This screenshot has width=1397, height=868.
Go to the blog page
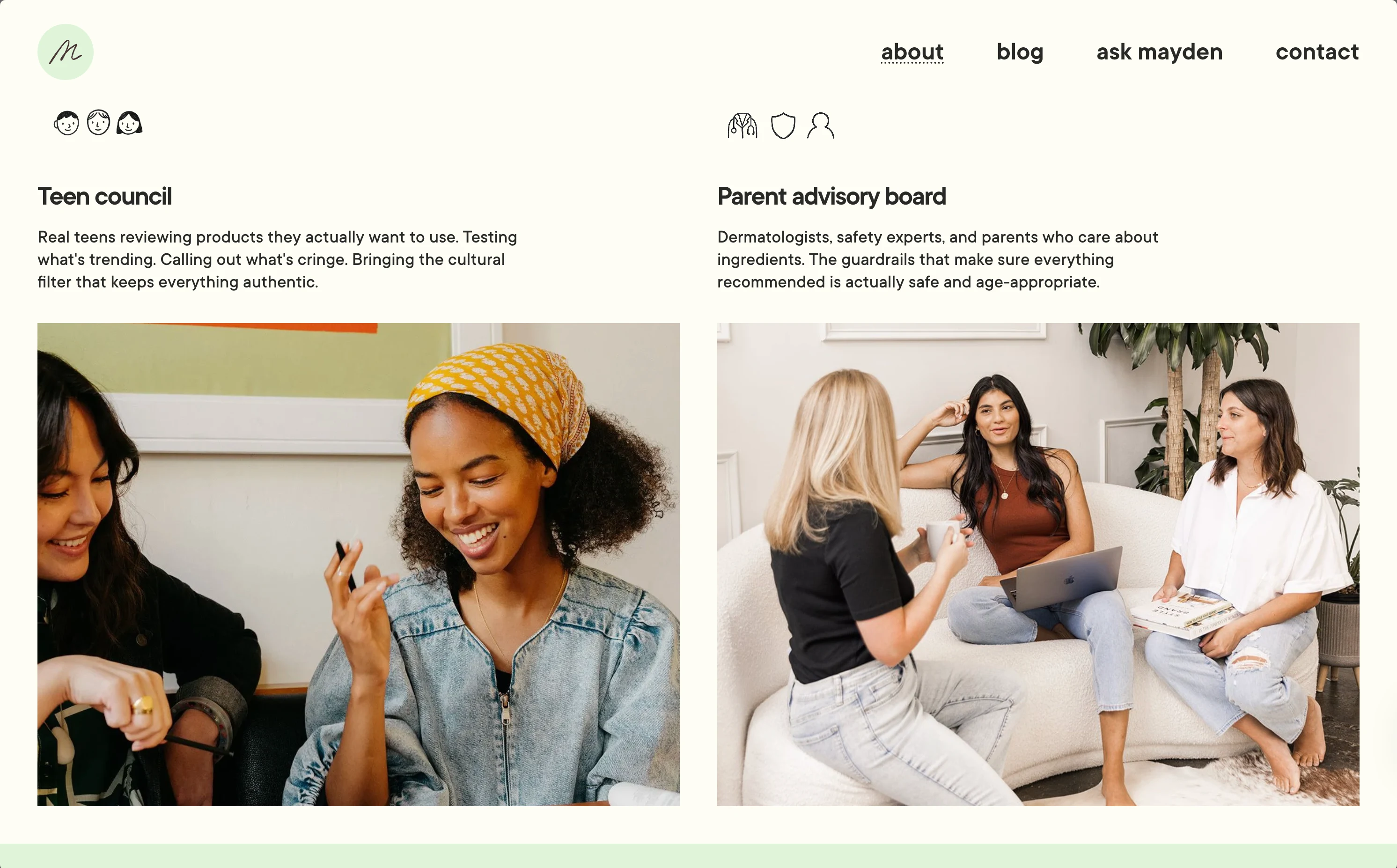click(x=1020, y=51)
